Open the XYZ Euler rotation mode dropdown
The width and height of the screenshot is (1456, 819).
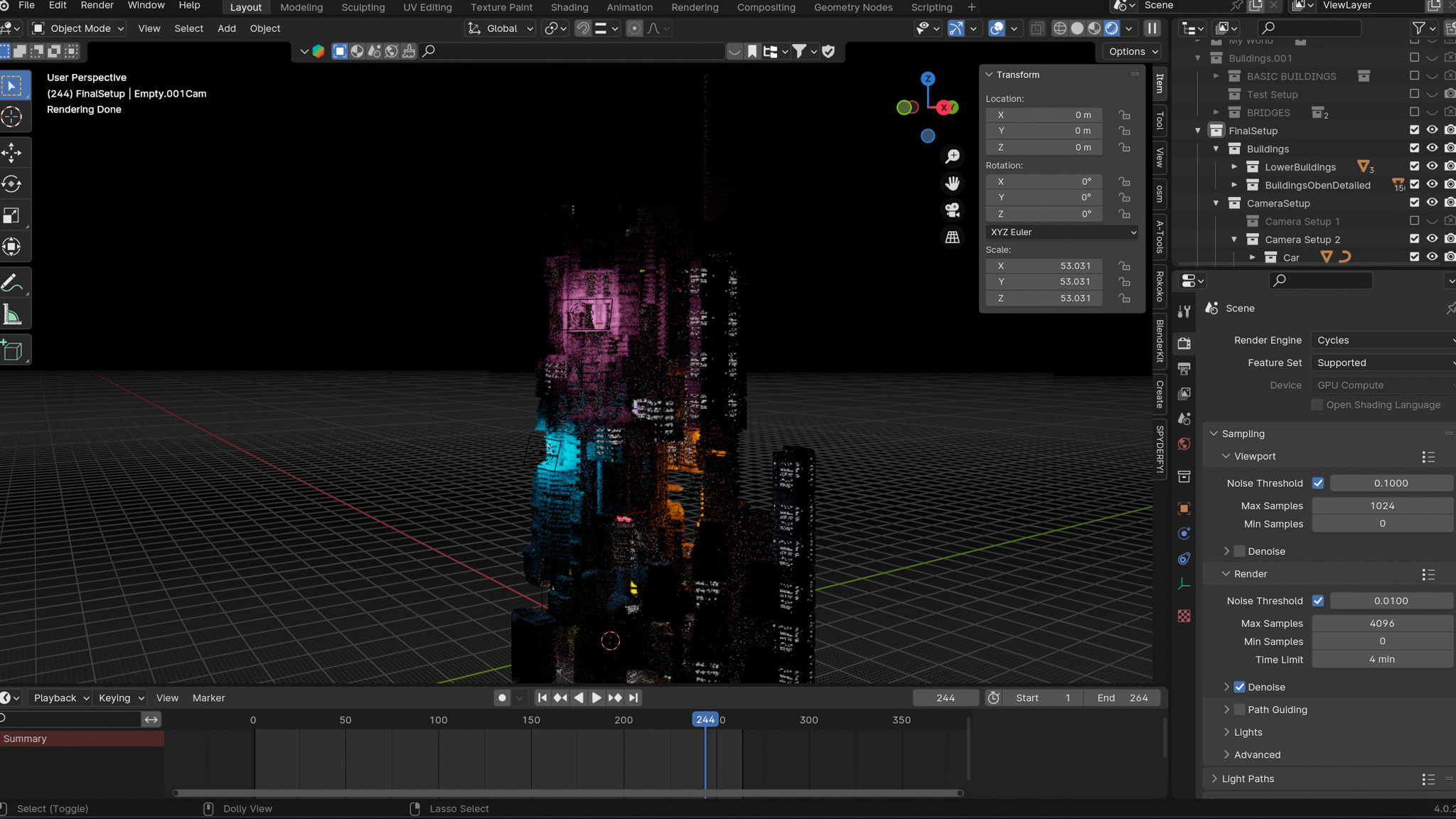[x=1062, y=232]
